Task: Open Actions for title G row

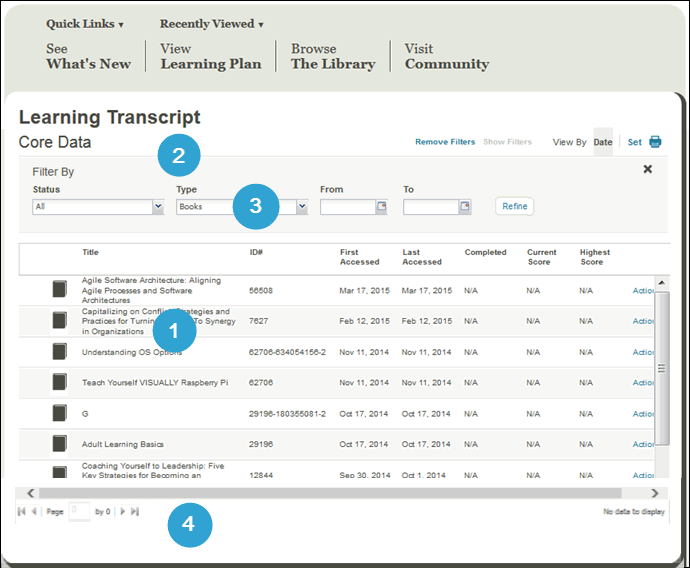Action: pos(643,414)
